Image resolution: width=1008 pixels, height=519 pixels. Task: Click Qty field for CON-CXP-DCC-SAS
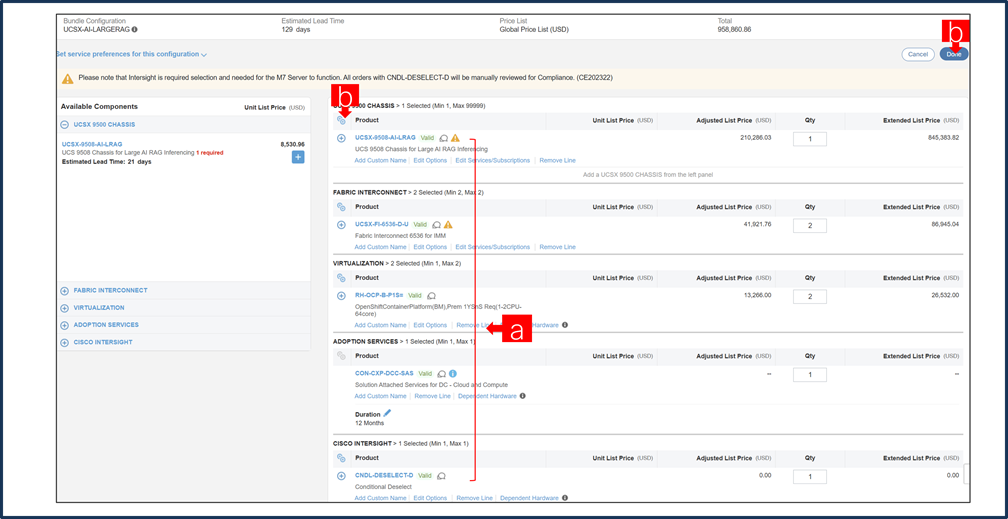(x=810, y=375)
